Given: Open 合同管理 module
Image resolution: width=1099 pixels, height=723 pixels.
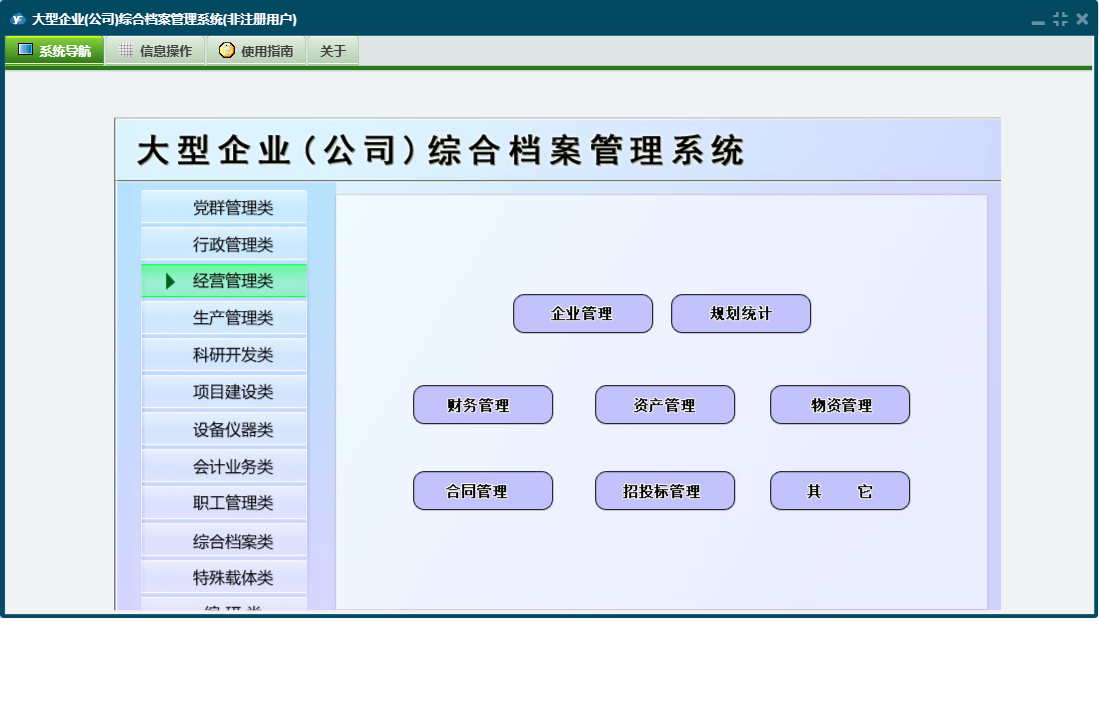Looking at the screenshot, I should point(483,490).
